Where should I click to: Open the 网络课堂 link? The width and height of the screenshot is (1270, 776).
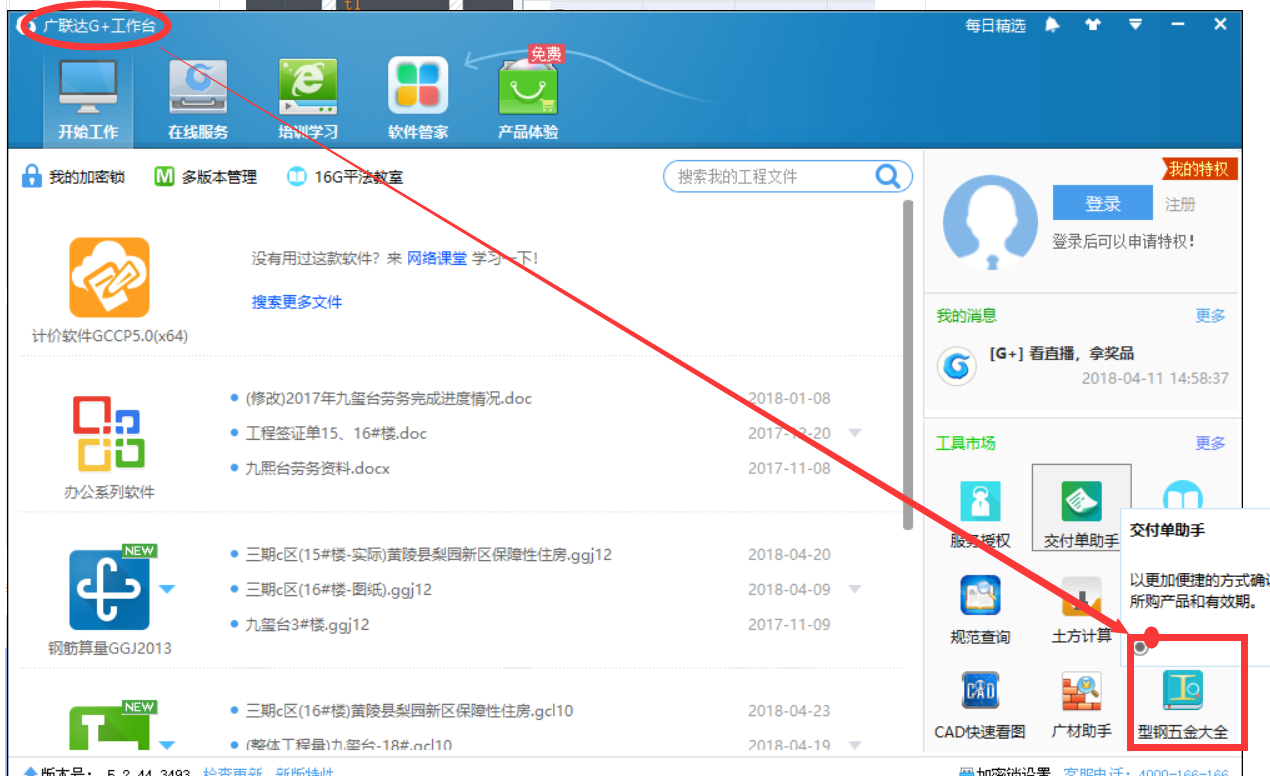tap(437, 258)
